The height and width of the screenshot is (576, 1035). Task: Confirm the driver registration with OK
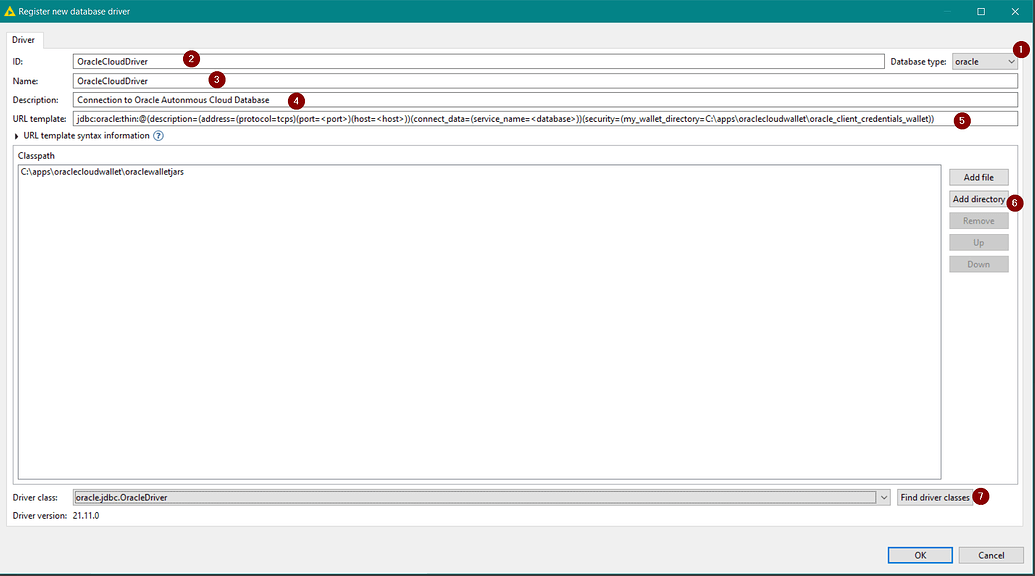919,555
